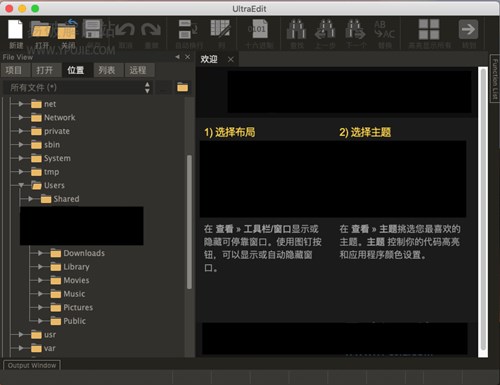Click the find next binoculars icon
The image size is (500, 385).
pyautogui.click(x=356, y=29)
